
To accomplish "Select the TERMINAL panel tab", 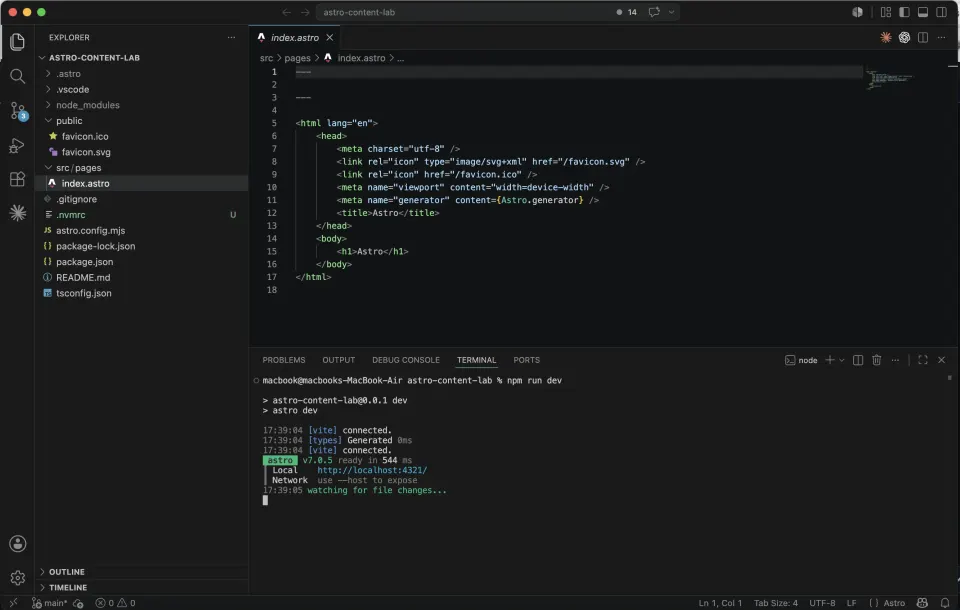I will (476, 360).
